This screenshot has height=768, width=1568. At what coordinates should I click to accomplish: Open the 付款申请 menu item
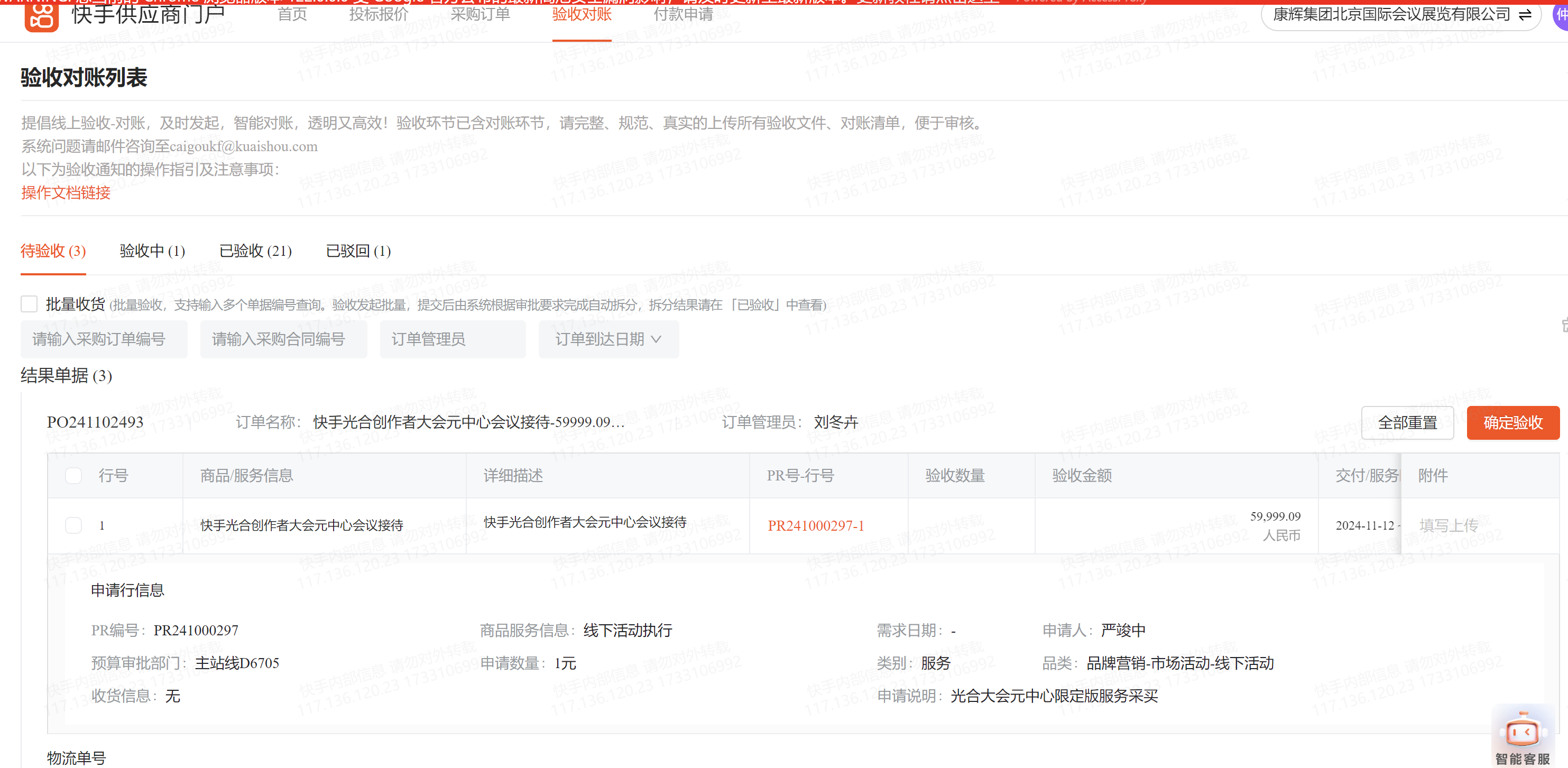[682, 15]
